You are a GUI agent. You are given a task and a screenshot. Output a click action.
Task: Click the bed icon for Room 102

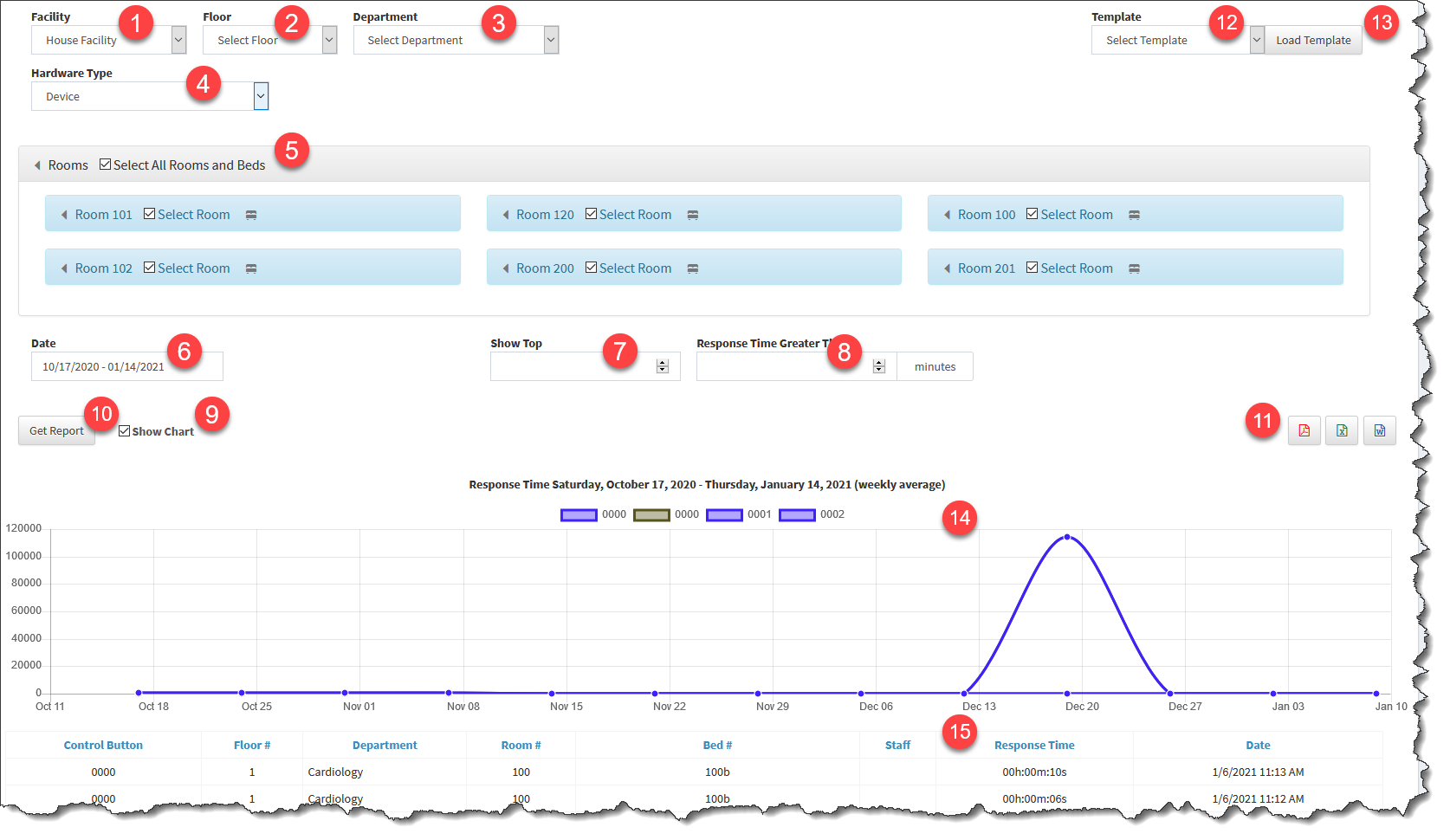click(251, 268)
